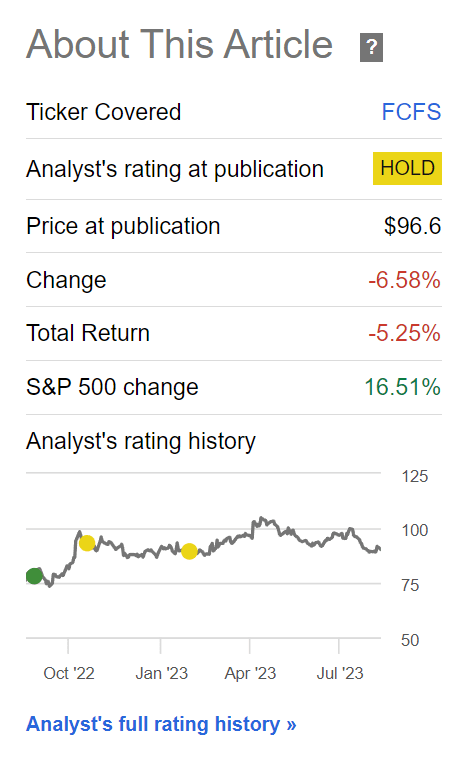Image resolution: width=470 pixels, height=767 pixels.
Task: Click the yellow hold dot after Jan '23
Action: [189, 551]
